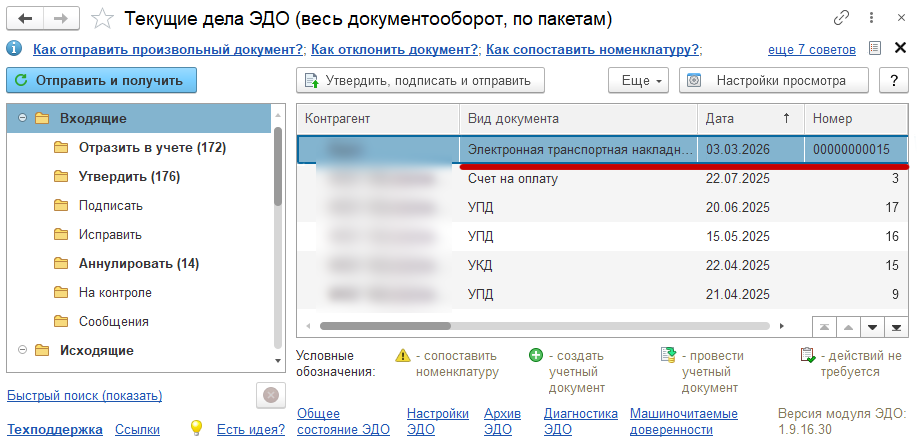Screen dimensions: 921x445
Task: Select Электронная транспортная накладная row
Action: tap(602, 149)
